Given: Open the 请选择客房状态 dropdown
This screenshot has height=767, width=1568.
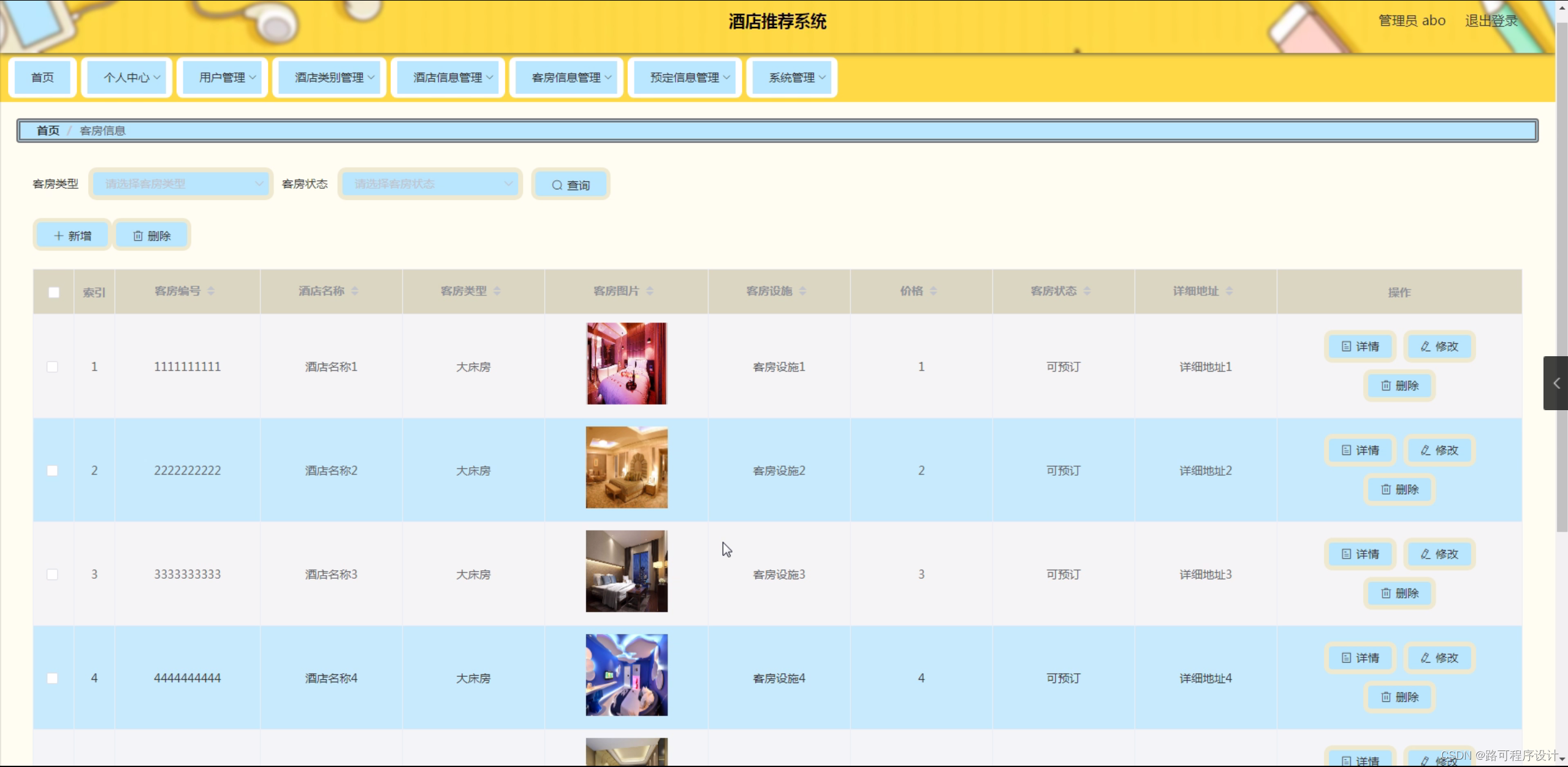Looking at the screenshot, I should click(x=430, y=183).
